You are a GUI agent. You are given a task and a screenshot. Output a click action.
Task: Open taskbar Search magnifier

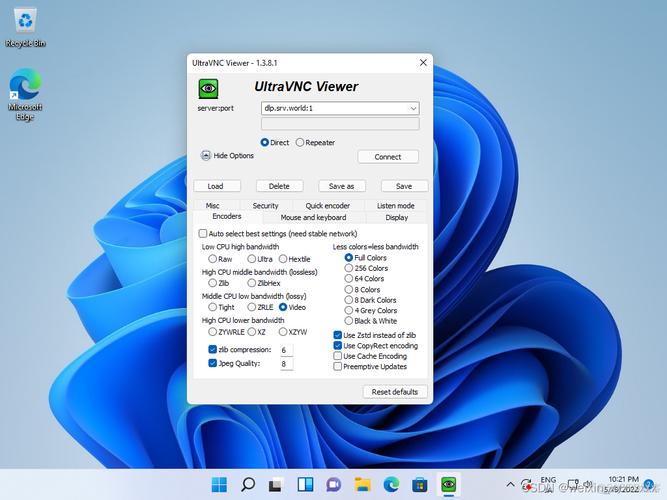point(248,484)
